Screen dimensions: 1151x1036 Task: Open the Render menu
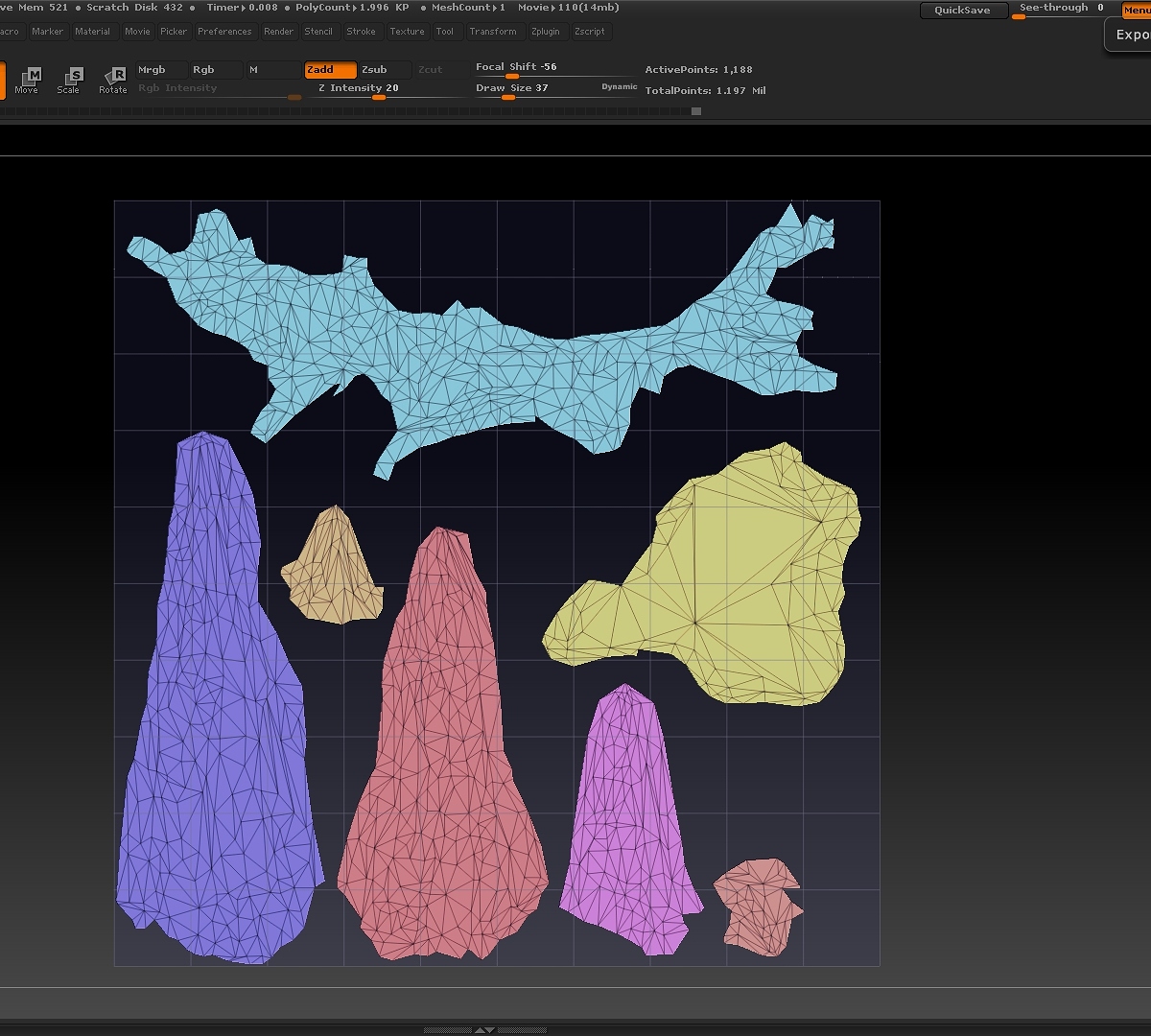tap(279, 32)
